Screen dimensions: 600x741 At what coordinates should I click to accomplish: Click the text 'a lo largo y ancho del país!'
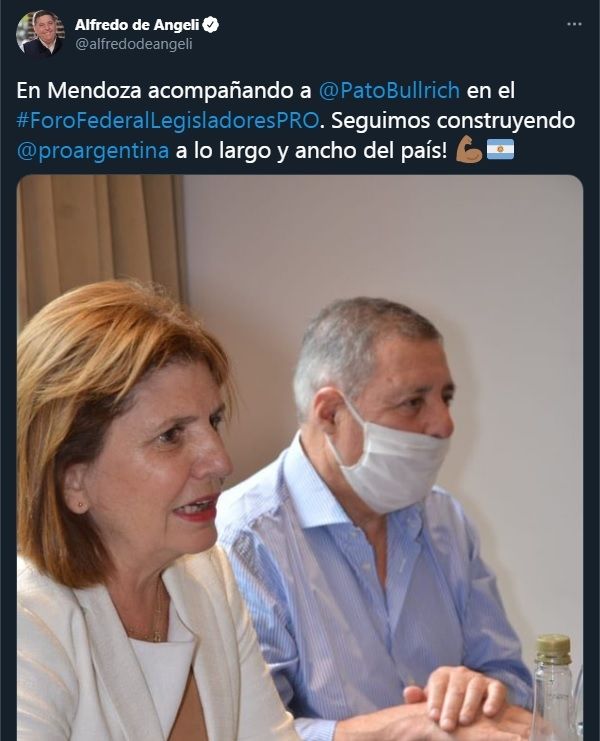point(311,151)
